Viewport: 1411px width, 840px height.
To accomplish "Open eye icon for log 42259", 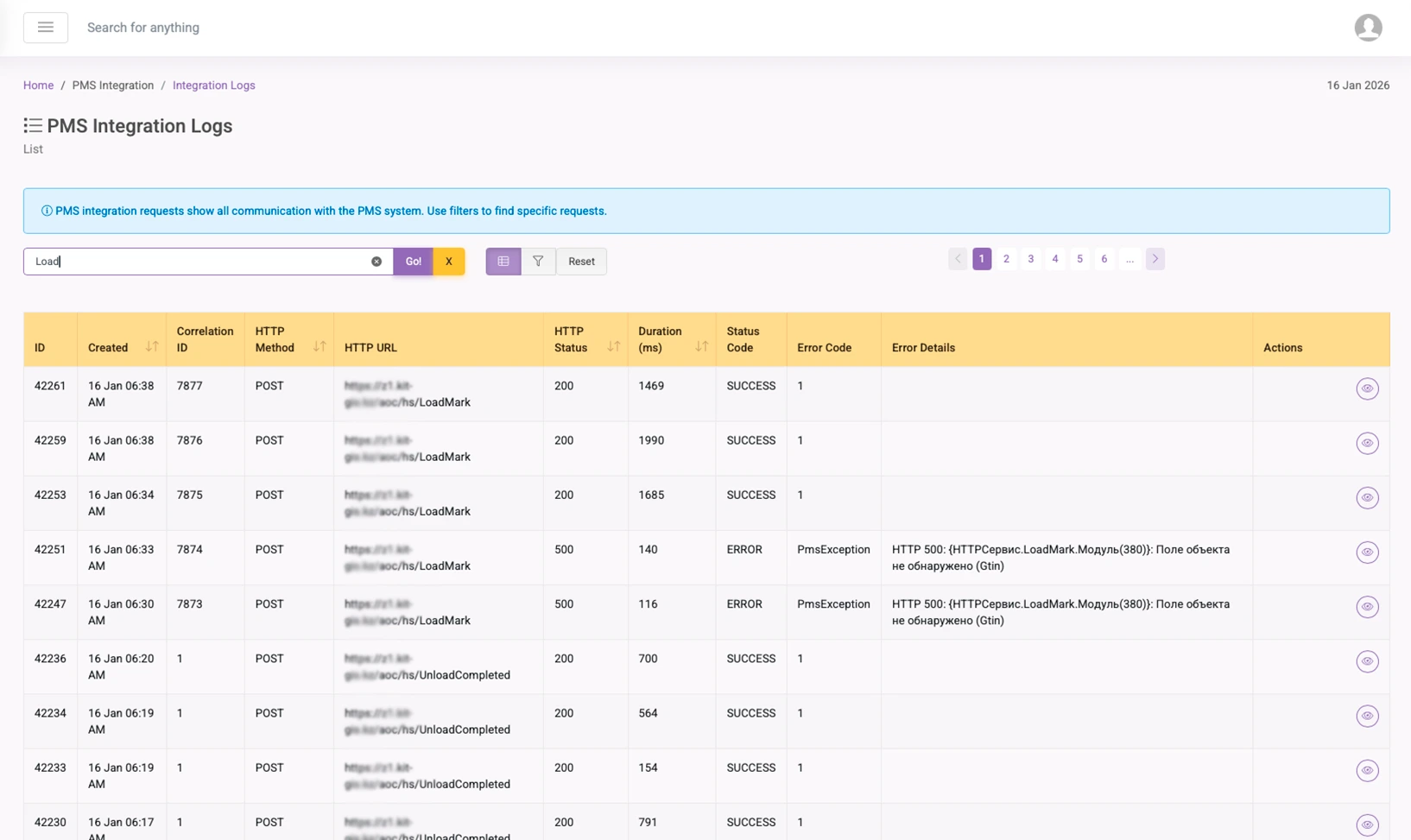I will click(1367, 444).
